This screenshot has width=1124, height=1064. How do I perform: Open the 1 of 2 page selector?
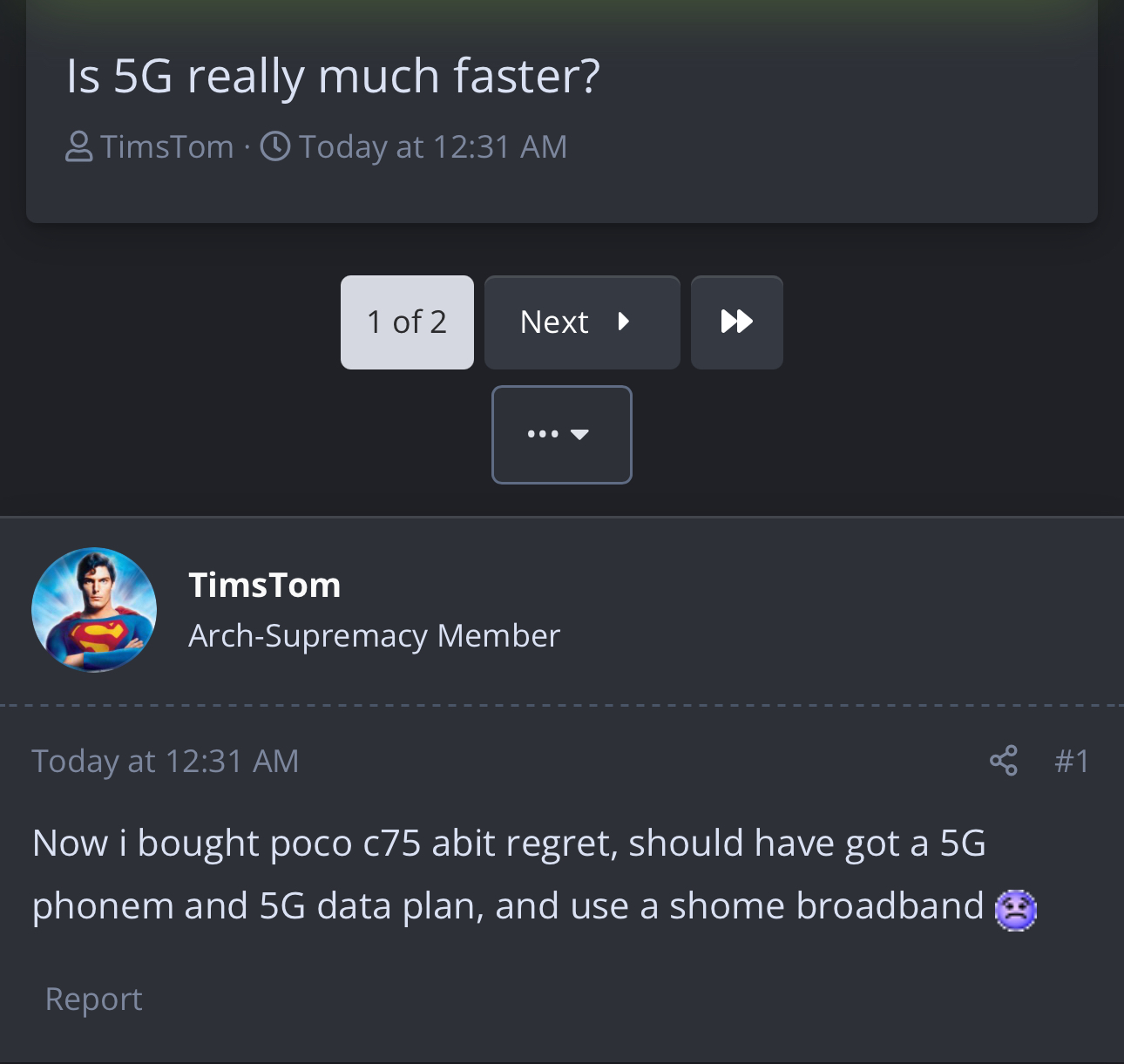(407, 322)
